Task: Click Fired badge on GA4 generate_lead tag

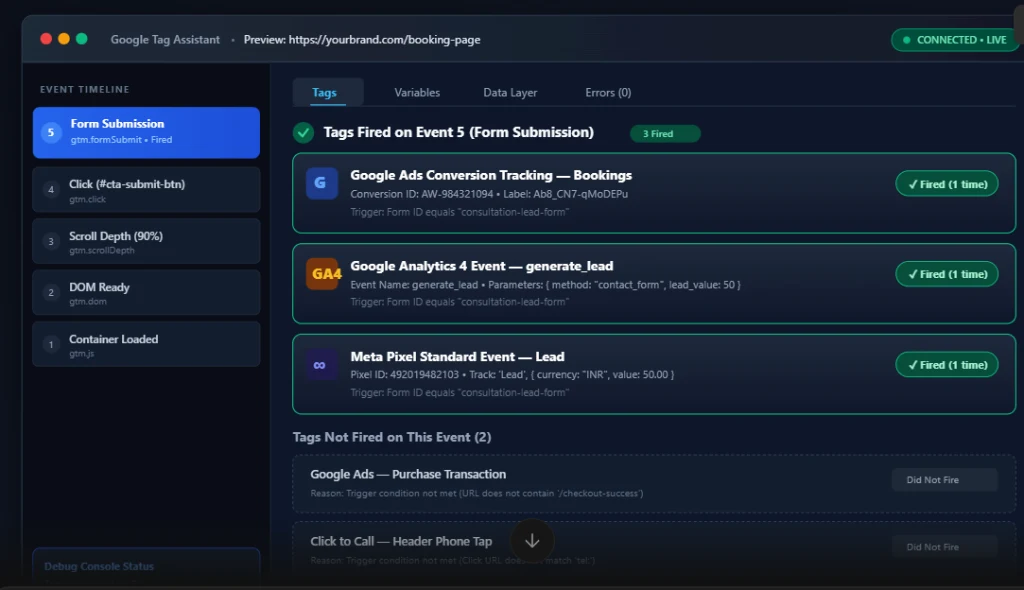Action: (x=947, y=274)
